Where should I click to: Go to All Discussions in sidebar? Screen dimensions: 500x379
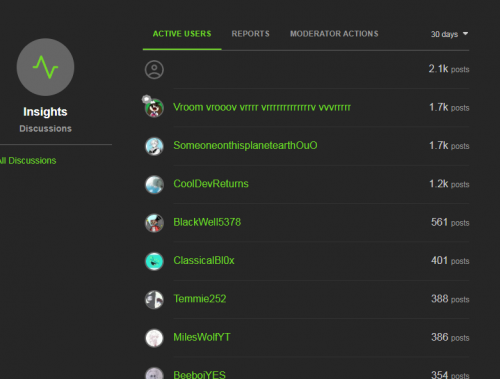(28, 161)
